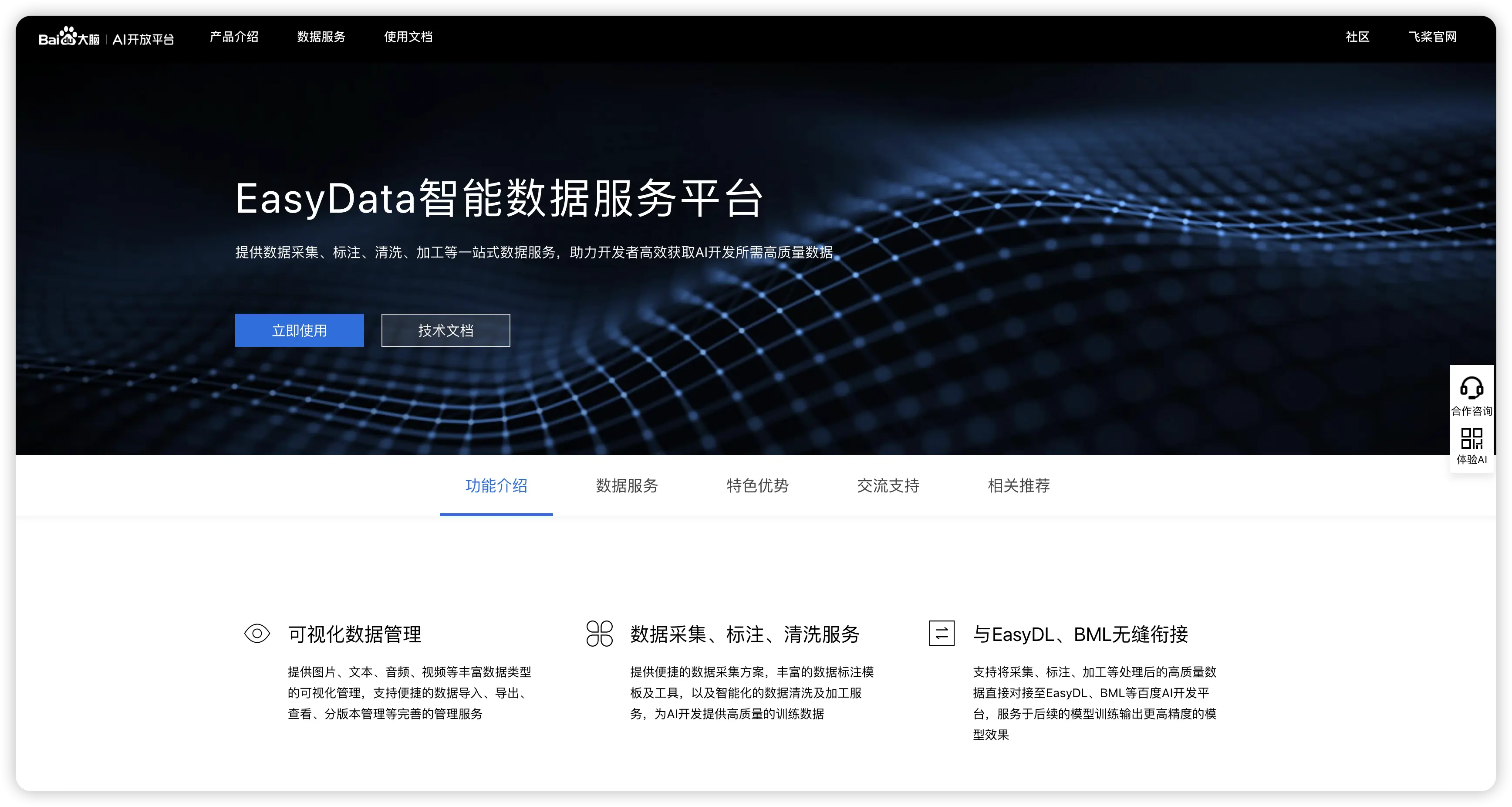Open the 使用文档 navigation item
Viewport: 1512px width, 807px height.
pyautogui.click(x=408, y=37)
